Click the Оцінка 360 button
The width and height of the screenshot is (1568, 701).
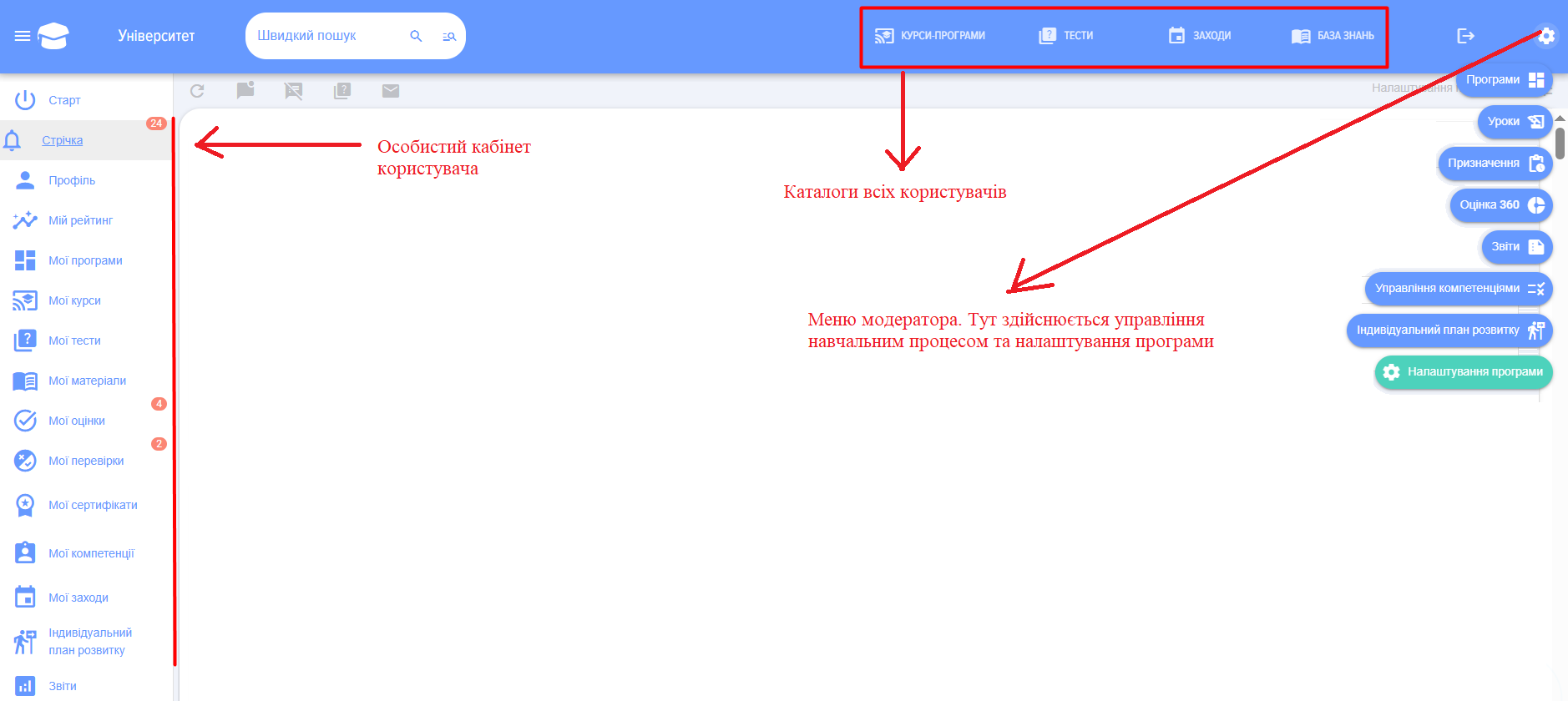[x=1501, y=205]
